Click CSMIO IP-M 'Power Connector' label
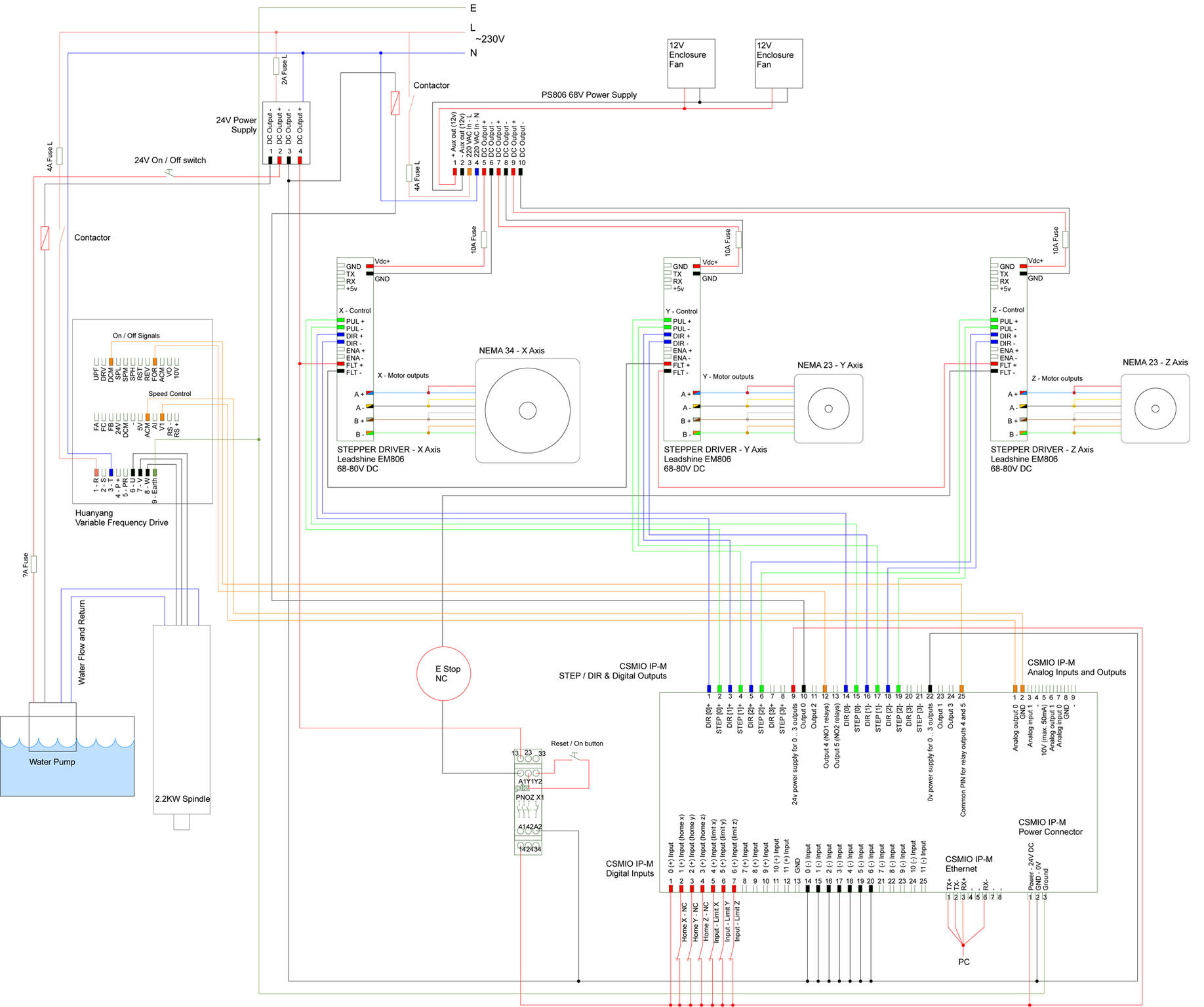The image size is (1204, 1007). 1051,832
